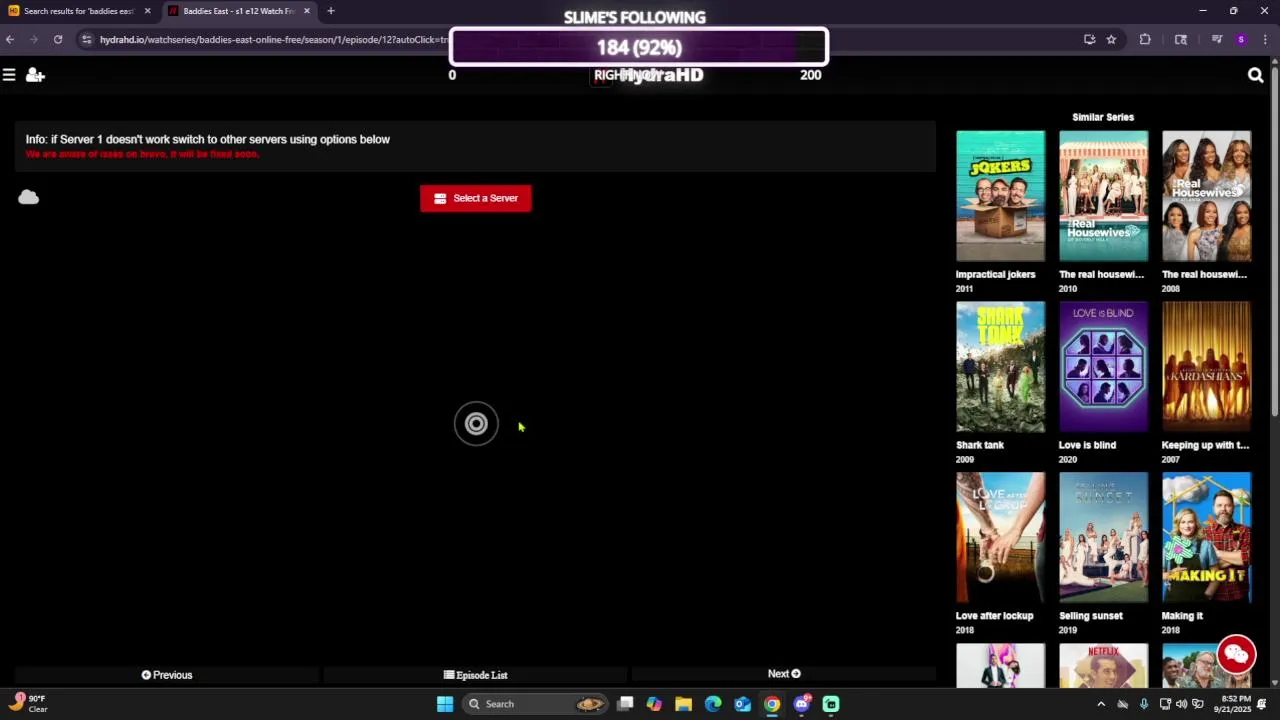Open the red chat bubble widget
The width and height of the screenshot is (1280, 720).
click(1236, 655)
